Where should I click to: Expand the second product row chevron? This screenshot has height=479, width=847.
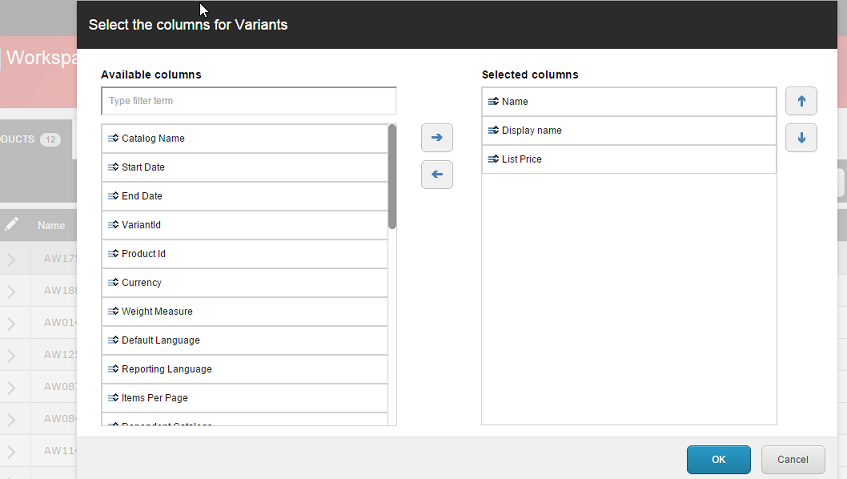(x=12, y=292)
